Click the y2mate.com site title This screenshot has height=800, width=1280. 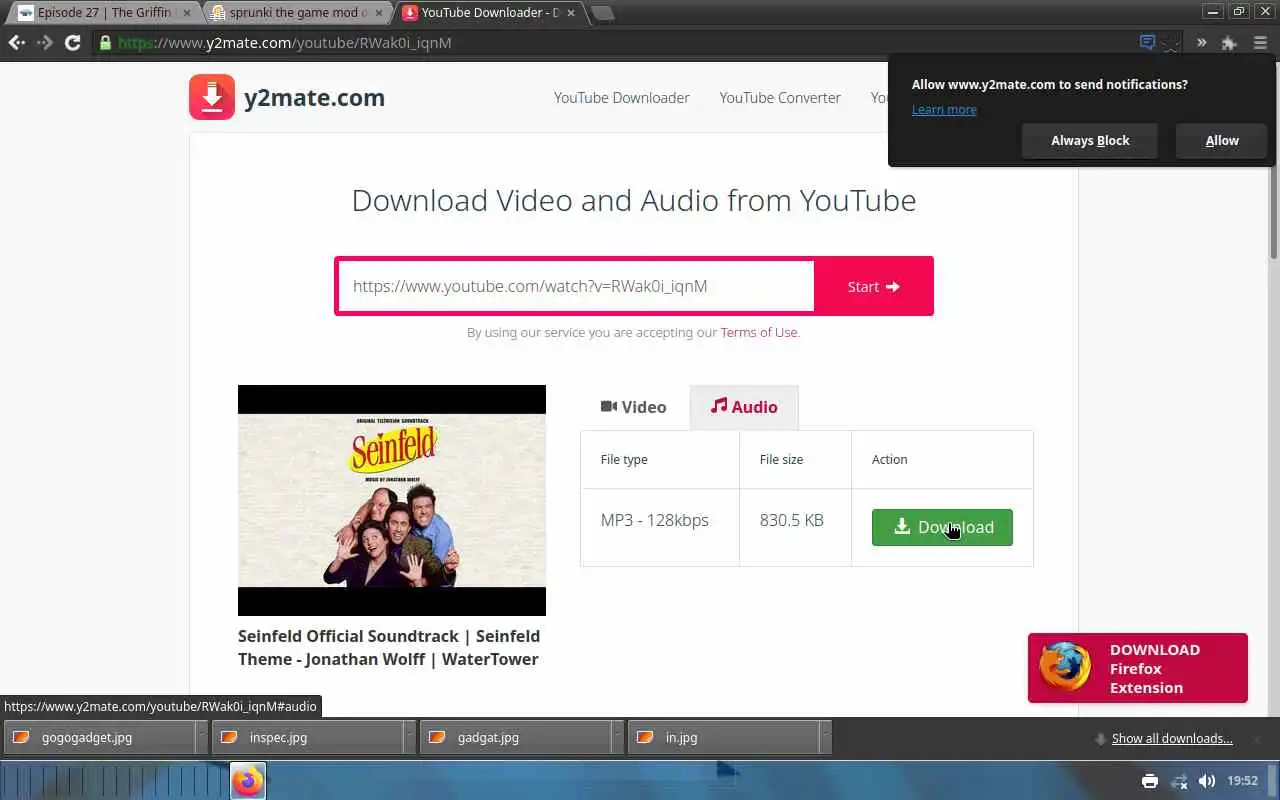tap(314, 98)
